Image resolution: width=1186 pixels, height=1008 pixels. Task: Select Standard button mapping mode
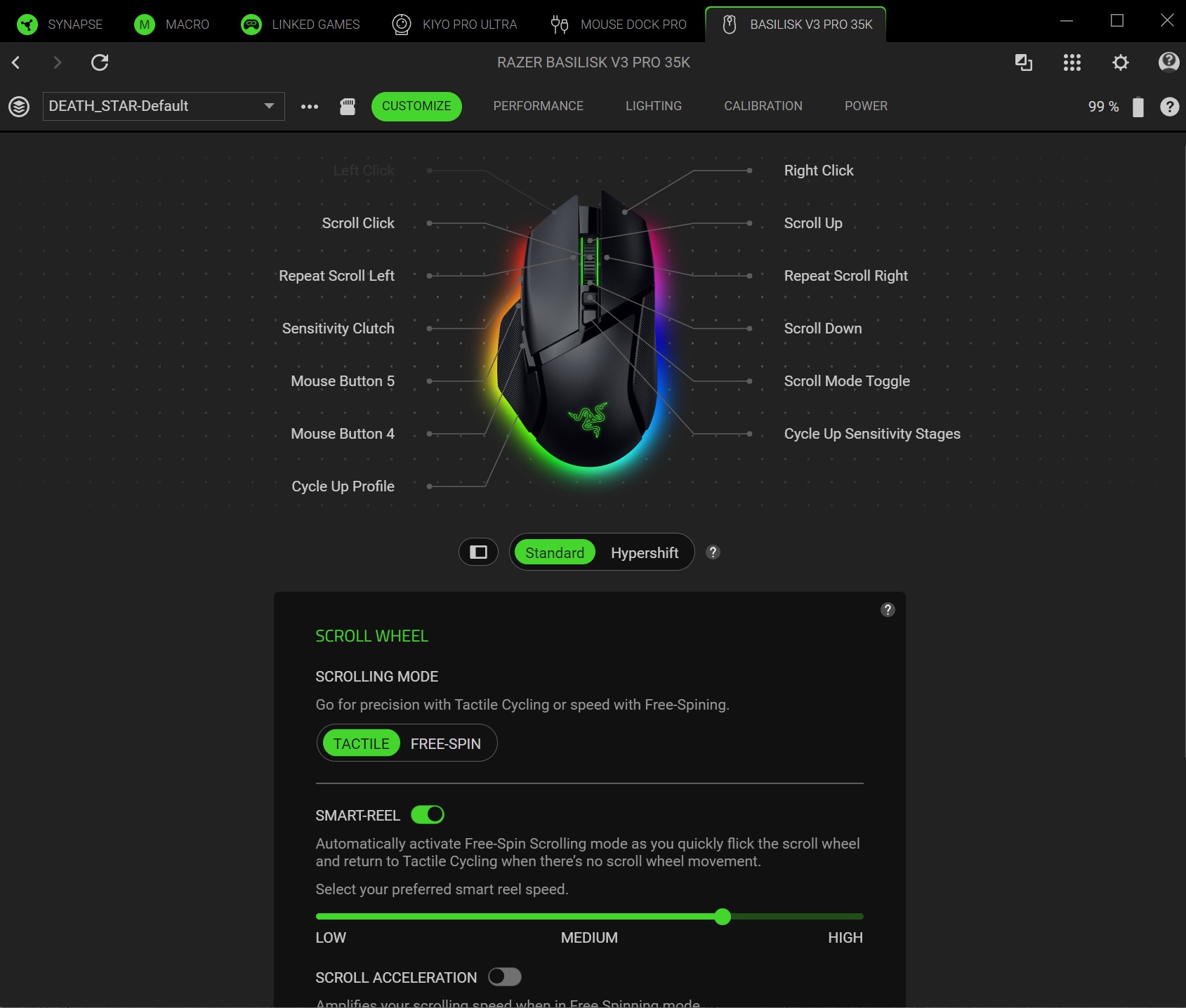point(555,552)
